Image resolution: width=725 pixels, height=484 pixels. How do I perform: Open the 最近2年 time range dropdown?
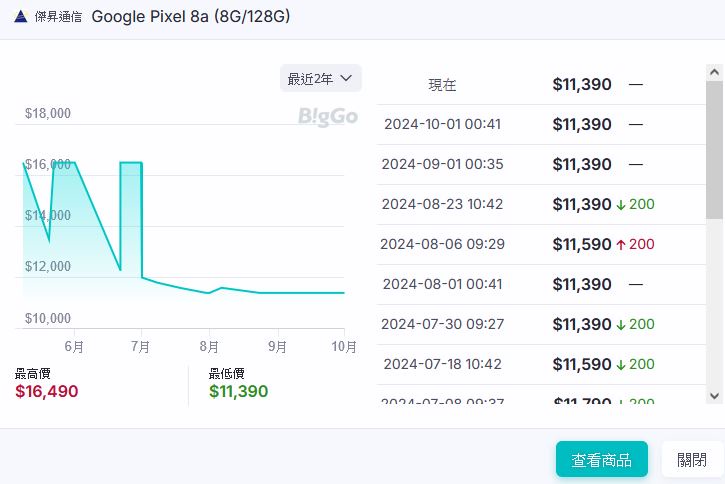[320, 78]
